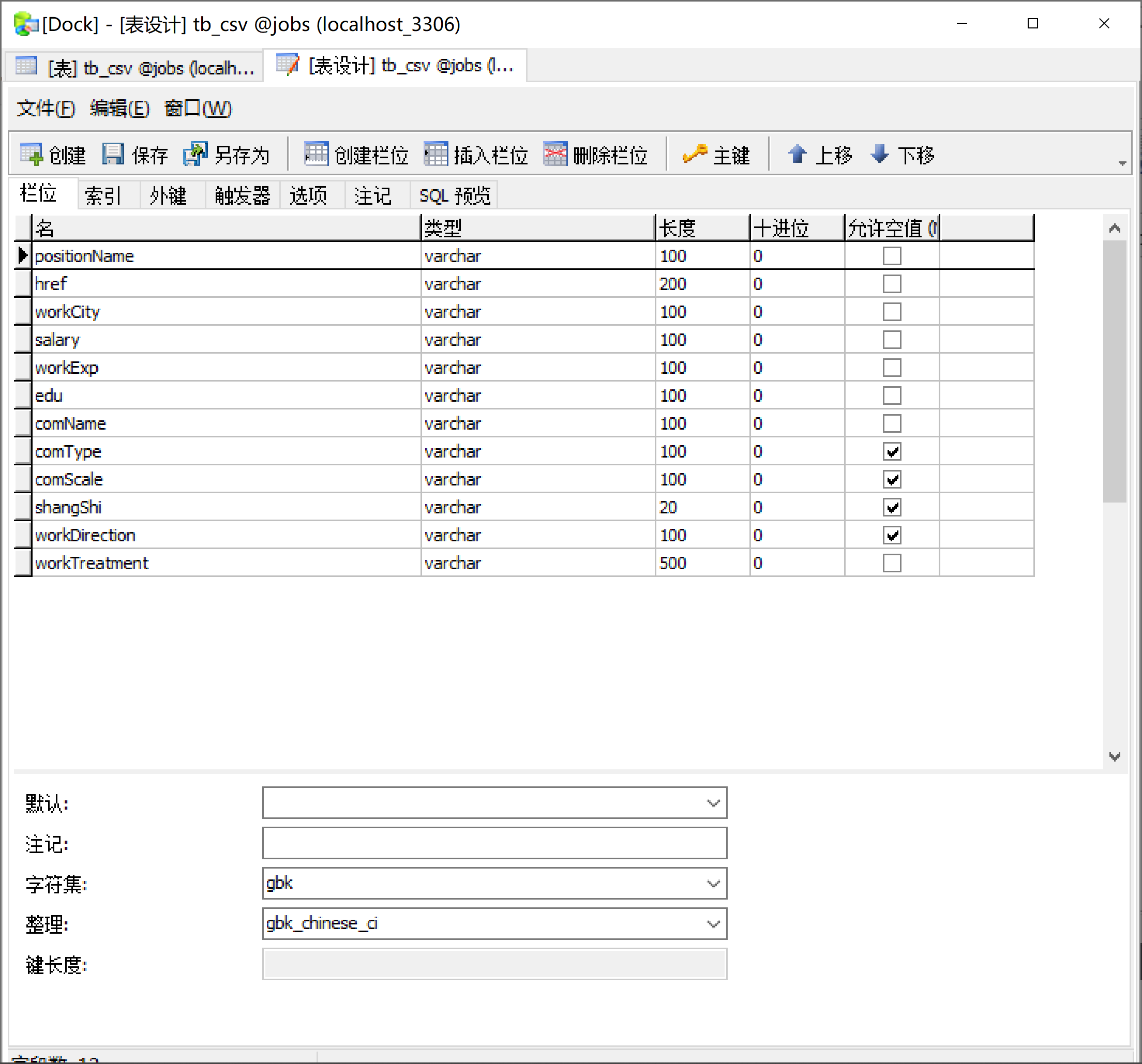Uncheck allow-null for the comType field
Viewport: 1142px width, 1064px height.
(x=892, y=451)
